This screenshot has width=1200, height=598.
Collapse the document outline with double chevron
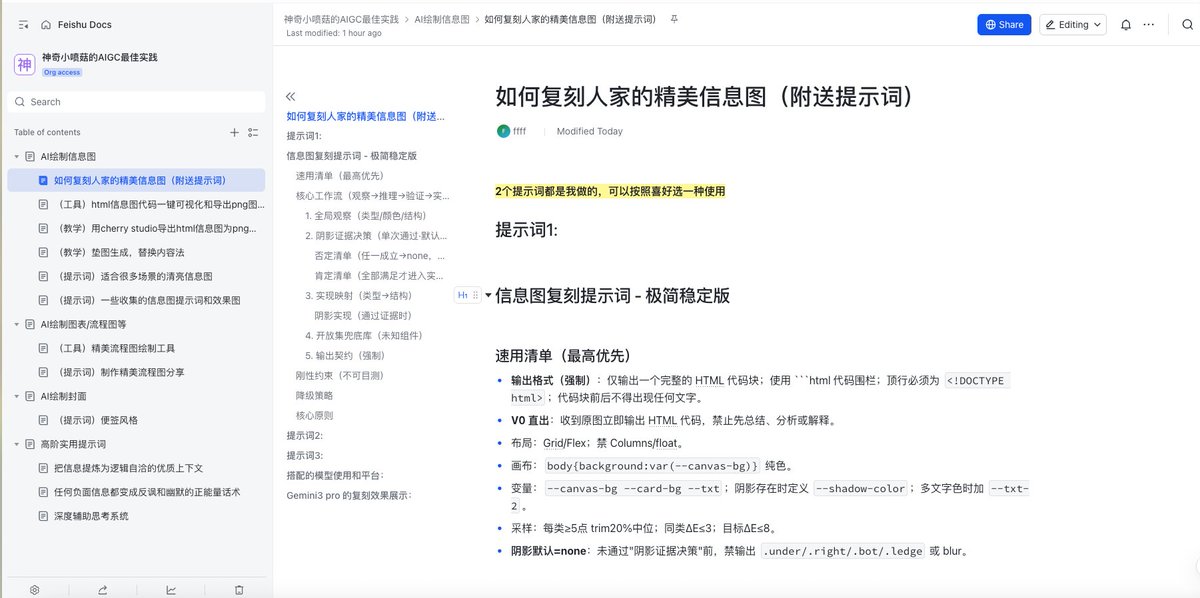pyautogui.click(x=291, y=97)
